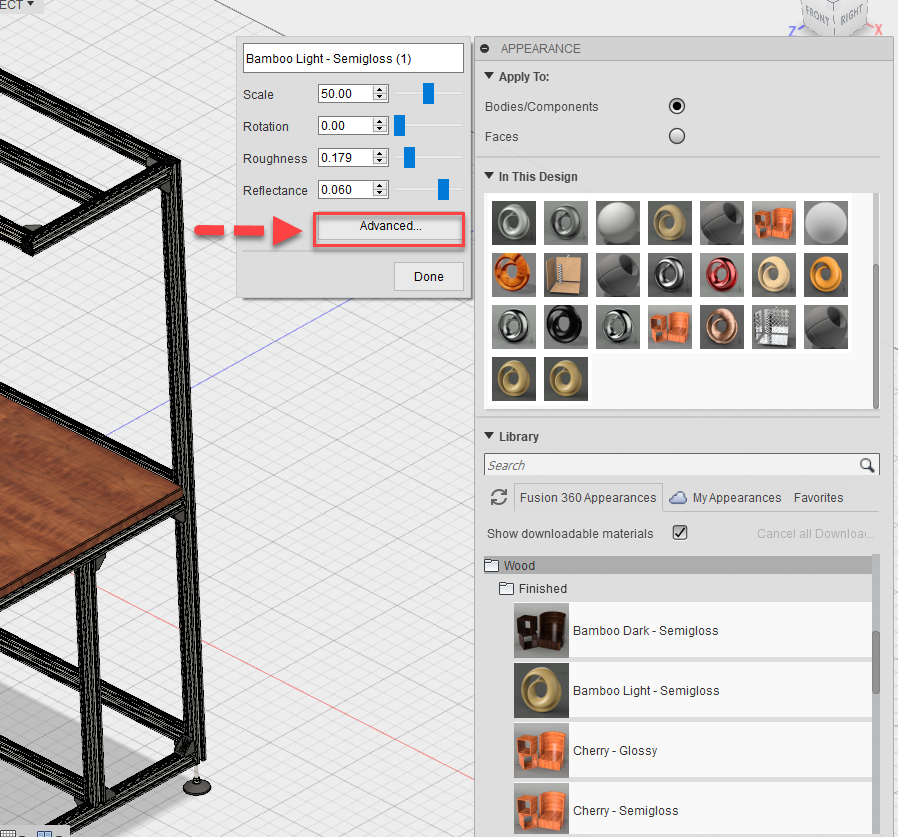Viewport: 898px width, 837px height.
Task: Click the collapse icon on the APPEARANCE panel header
Action: [484, 48]
